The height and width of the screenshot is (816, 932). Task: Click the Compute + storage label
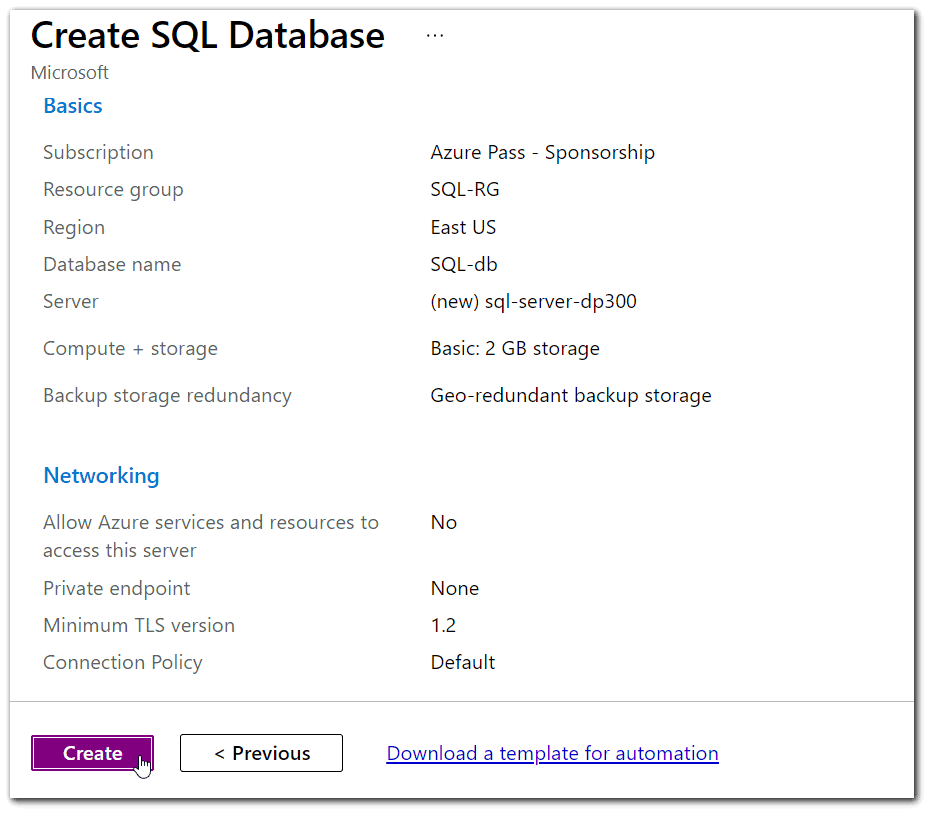[130, 349]
